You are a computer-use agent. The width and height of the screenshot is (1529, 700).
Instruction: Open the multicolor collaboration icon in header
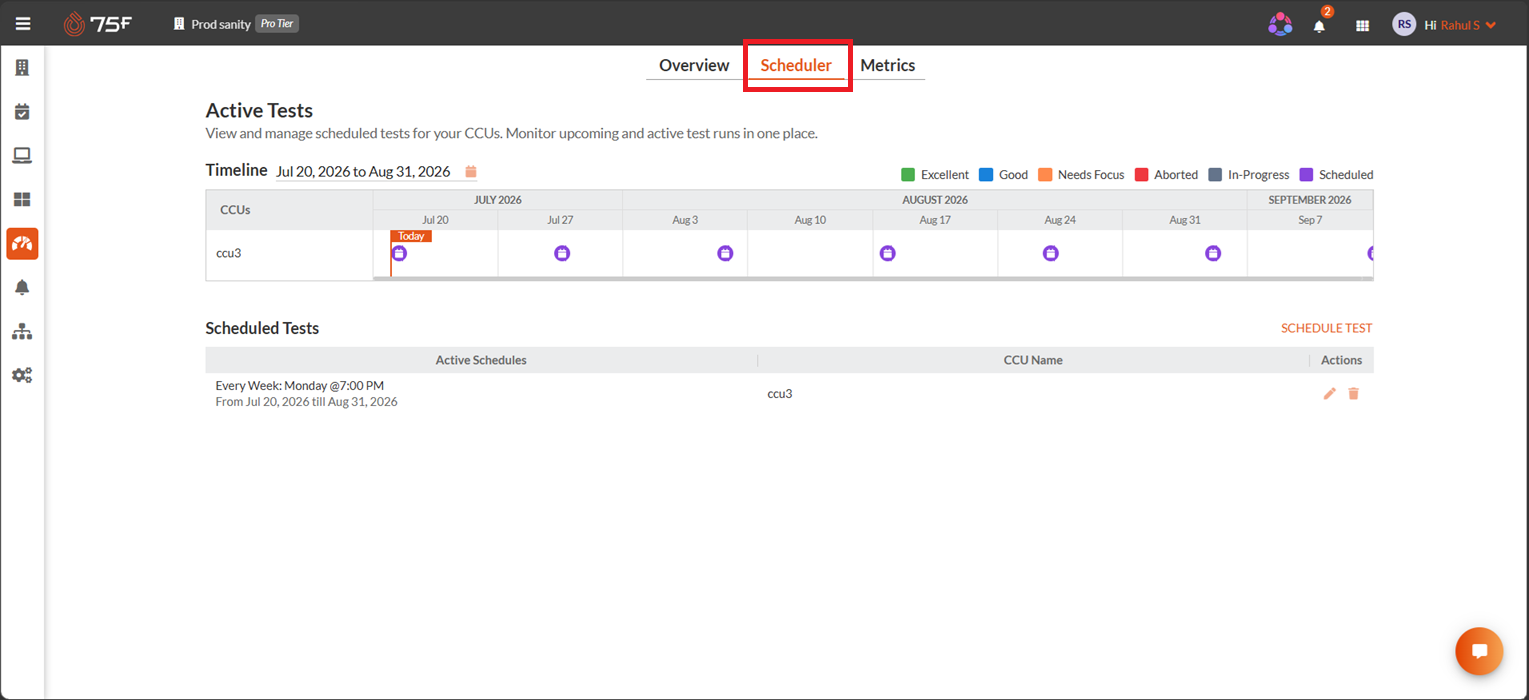1280,25
